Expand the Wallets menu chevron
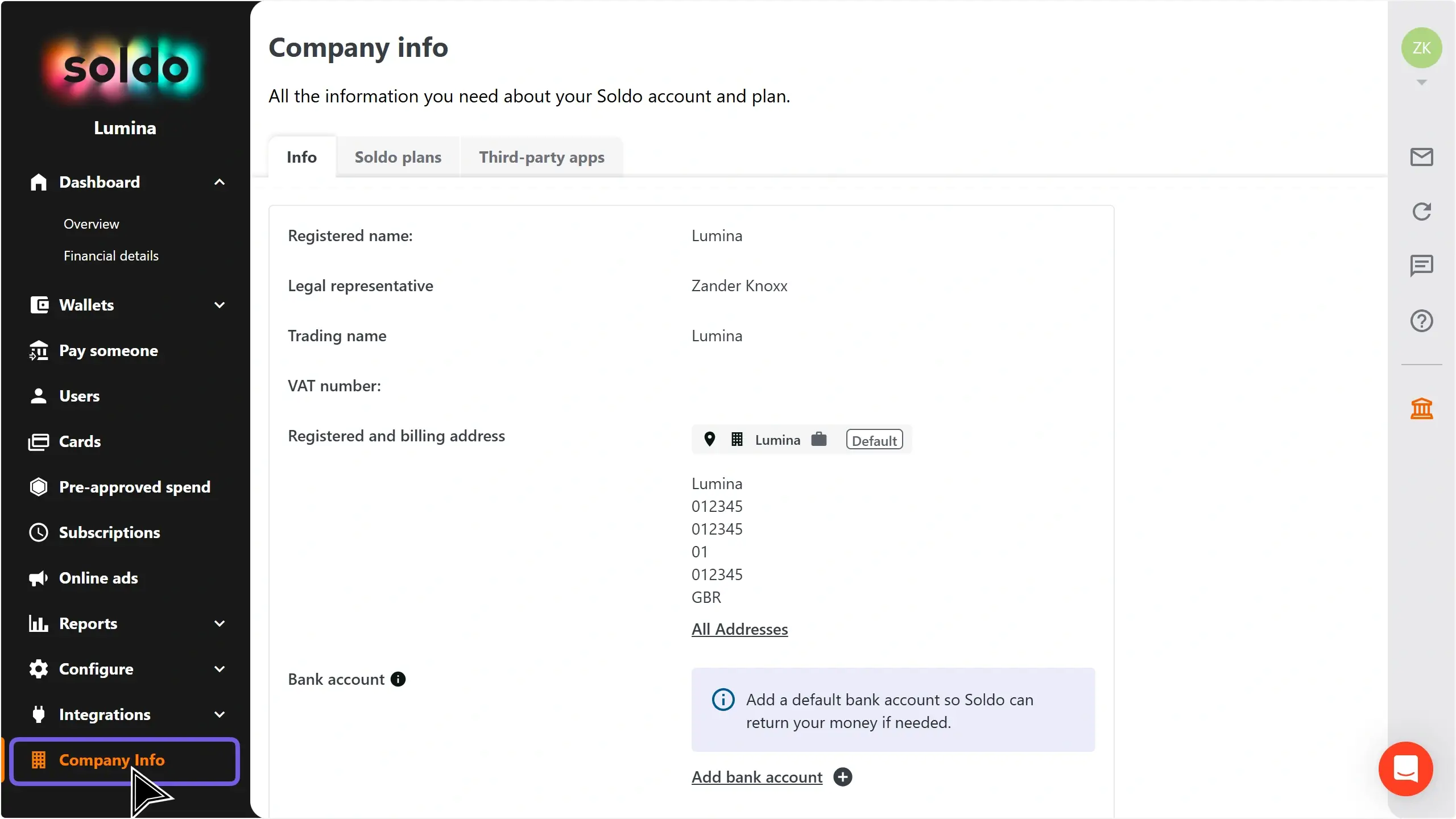This screenshot has height=819, width=1456. coord(220,305)
